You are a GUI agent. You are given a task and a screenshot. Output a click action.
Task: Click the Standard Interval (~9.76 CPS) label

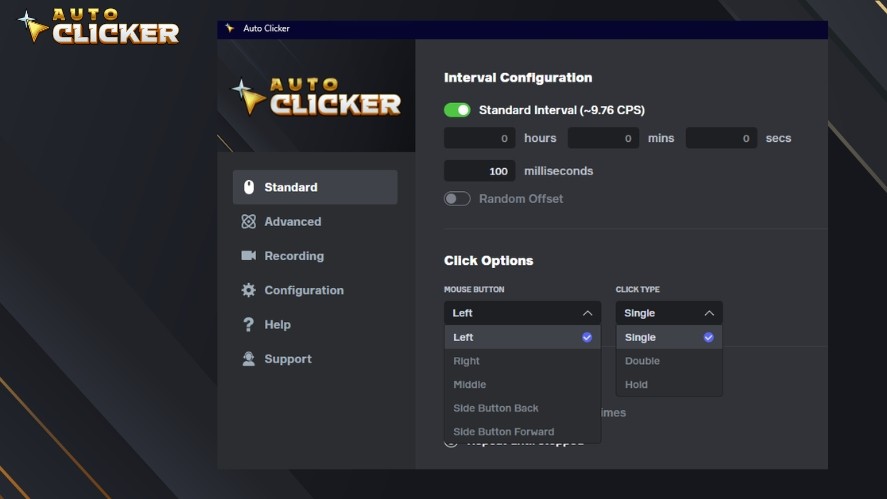tap(562, 110)
